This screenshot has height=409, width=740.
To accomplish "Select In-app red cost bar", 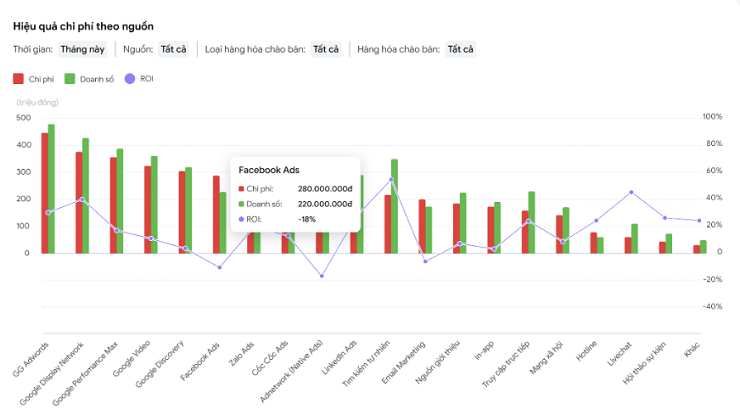I will click(x=491, y=230).
